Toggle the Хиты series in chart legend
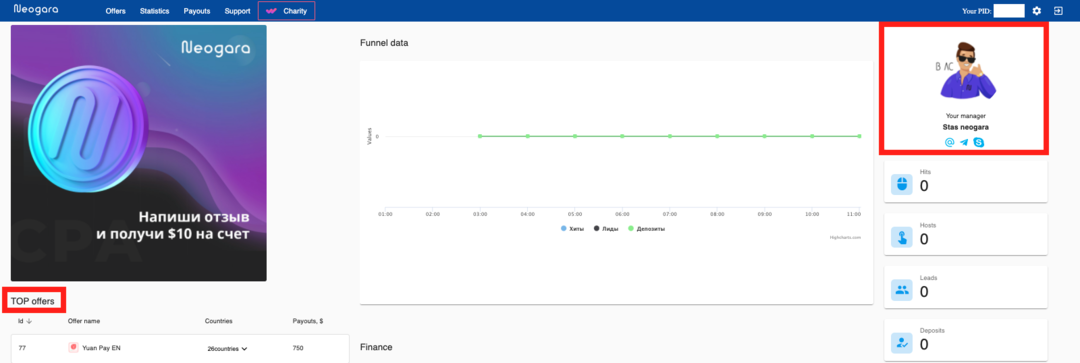Screen dimensions: 1080x363 click(573, 228)
